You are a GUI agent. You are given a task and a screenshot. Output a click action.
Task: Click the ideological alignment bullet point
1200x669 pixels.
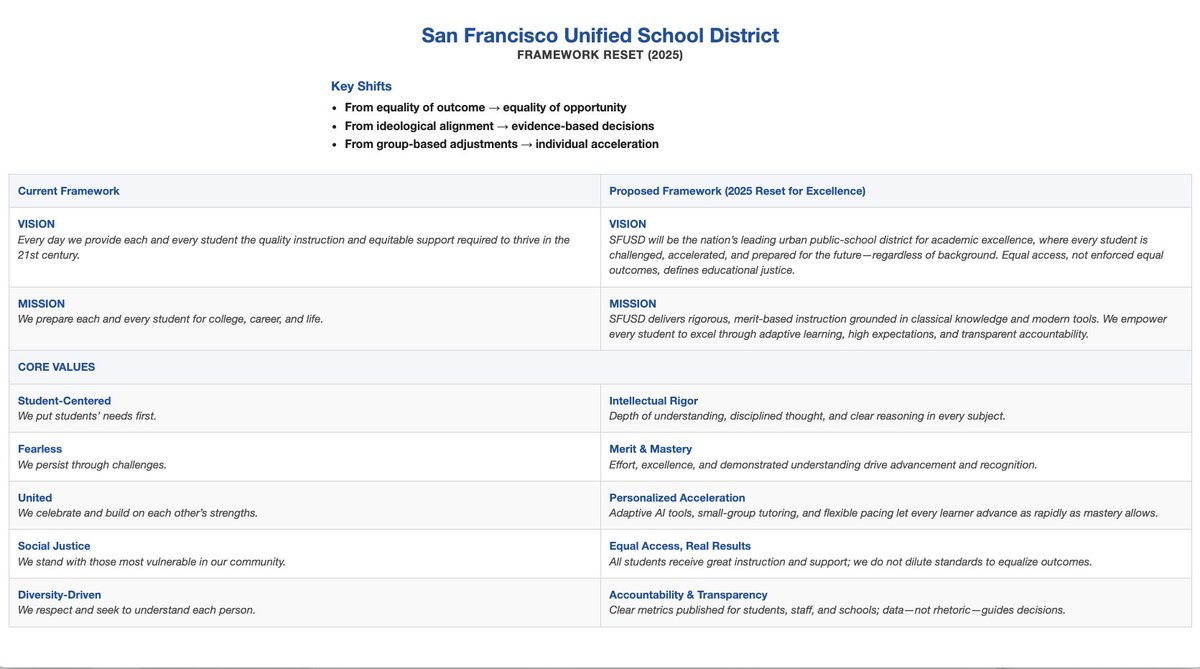[499, 126]
